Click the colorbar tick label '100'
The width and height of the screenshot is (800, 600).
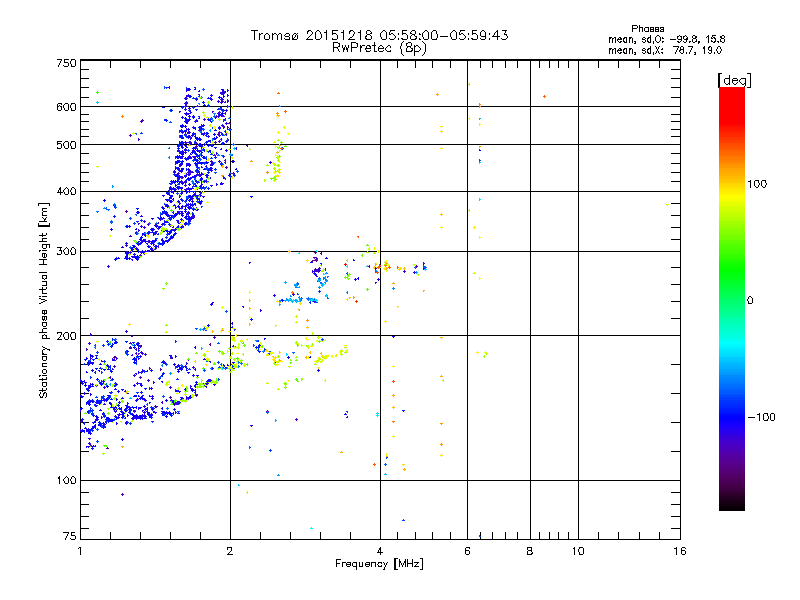pos(757,184)
